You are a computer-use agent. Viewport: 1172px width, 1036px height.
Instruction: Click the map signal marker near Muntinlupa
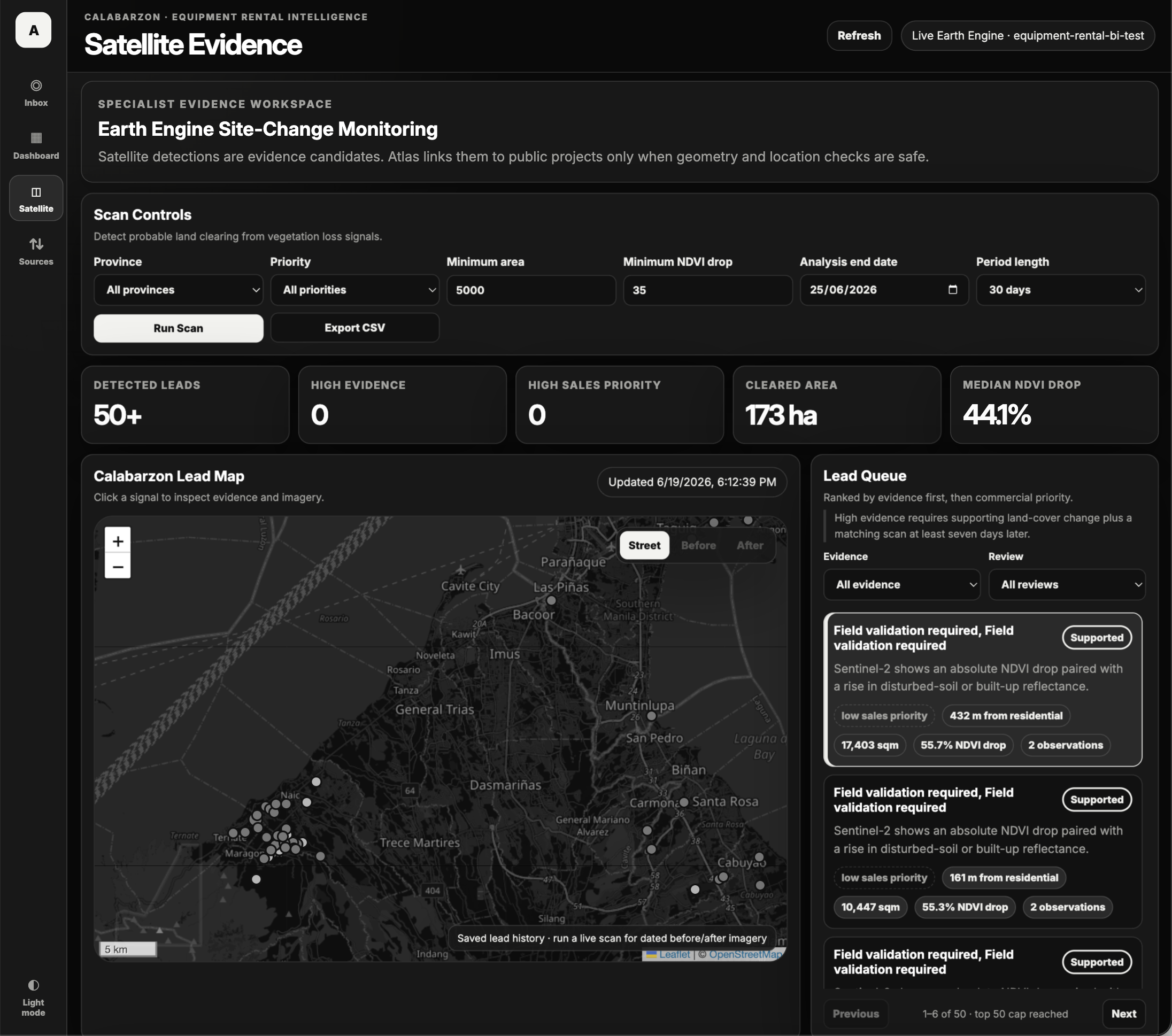pyautogui.click(x=651, y=715)
